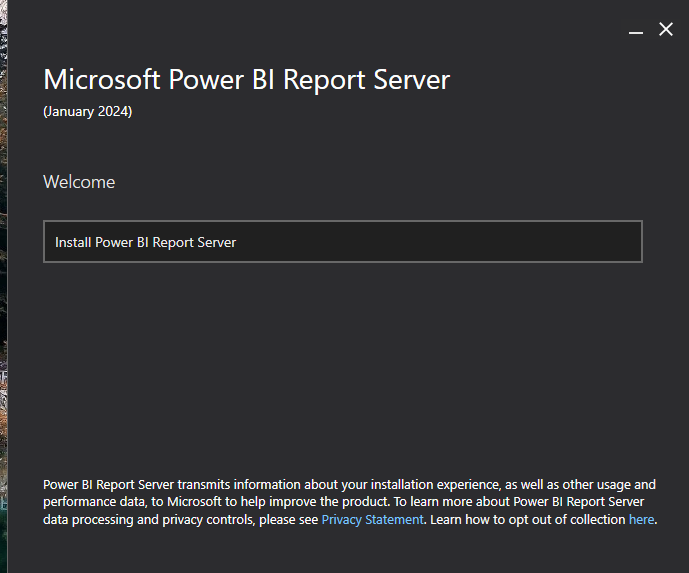
Task: Select the 'Microsoft Power BI Report Server' title
Action: [x=247, y=80]
